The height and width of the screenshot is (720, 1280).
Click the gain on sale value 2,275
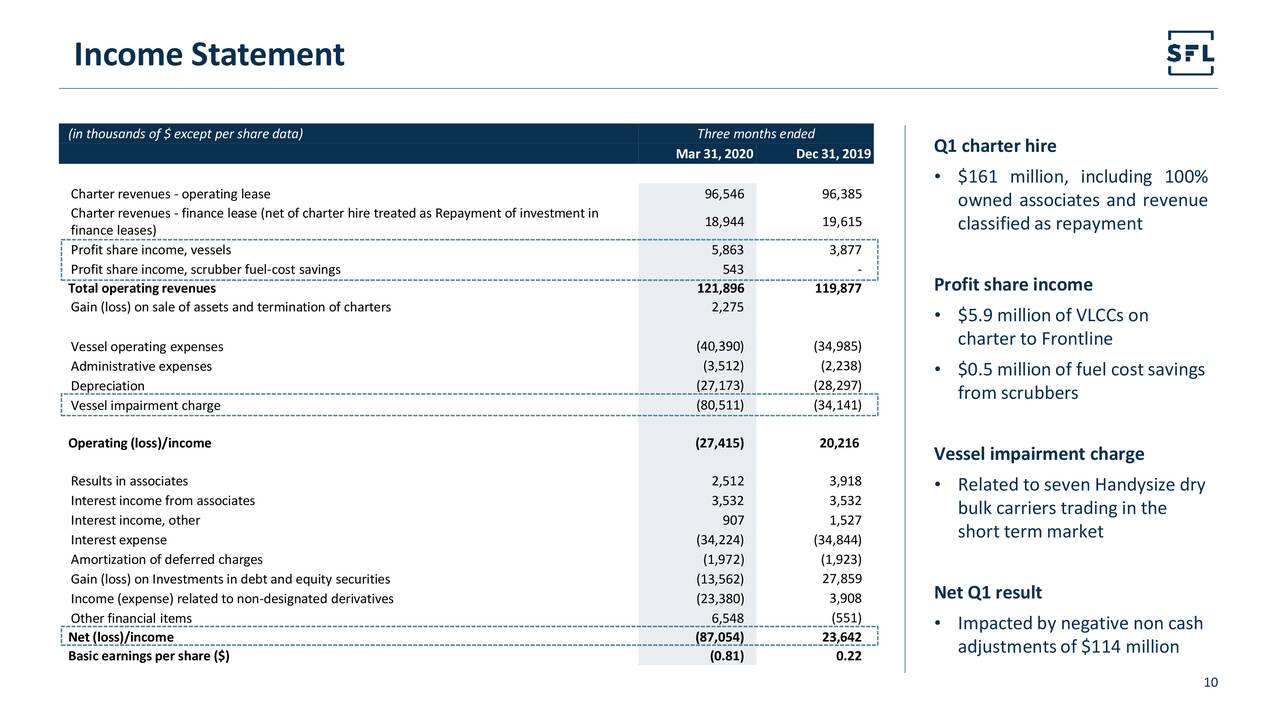click(x=728, y=307)
